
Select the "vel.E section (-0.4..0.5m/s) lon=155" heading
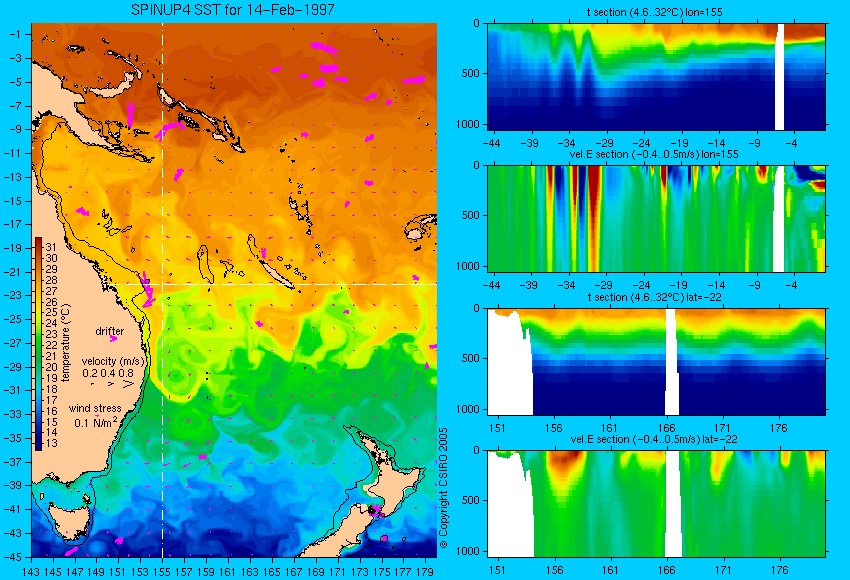(x=654, y=154)
